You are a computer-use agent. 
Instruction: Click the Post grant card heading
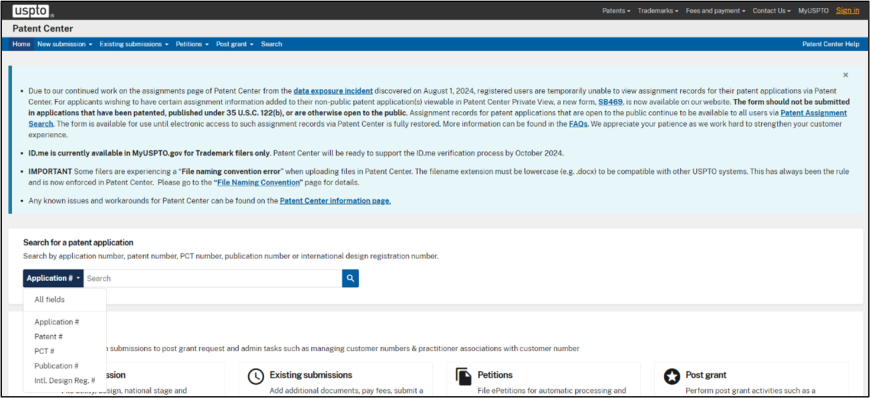[x=706, y=375]
